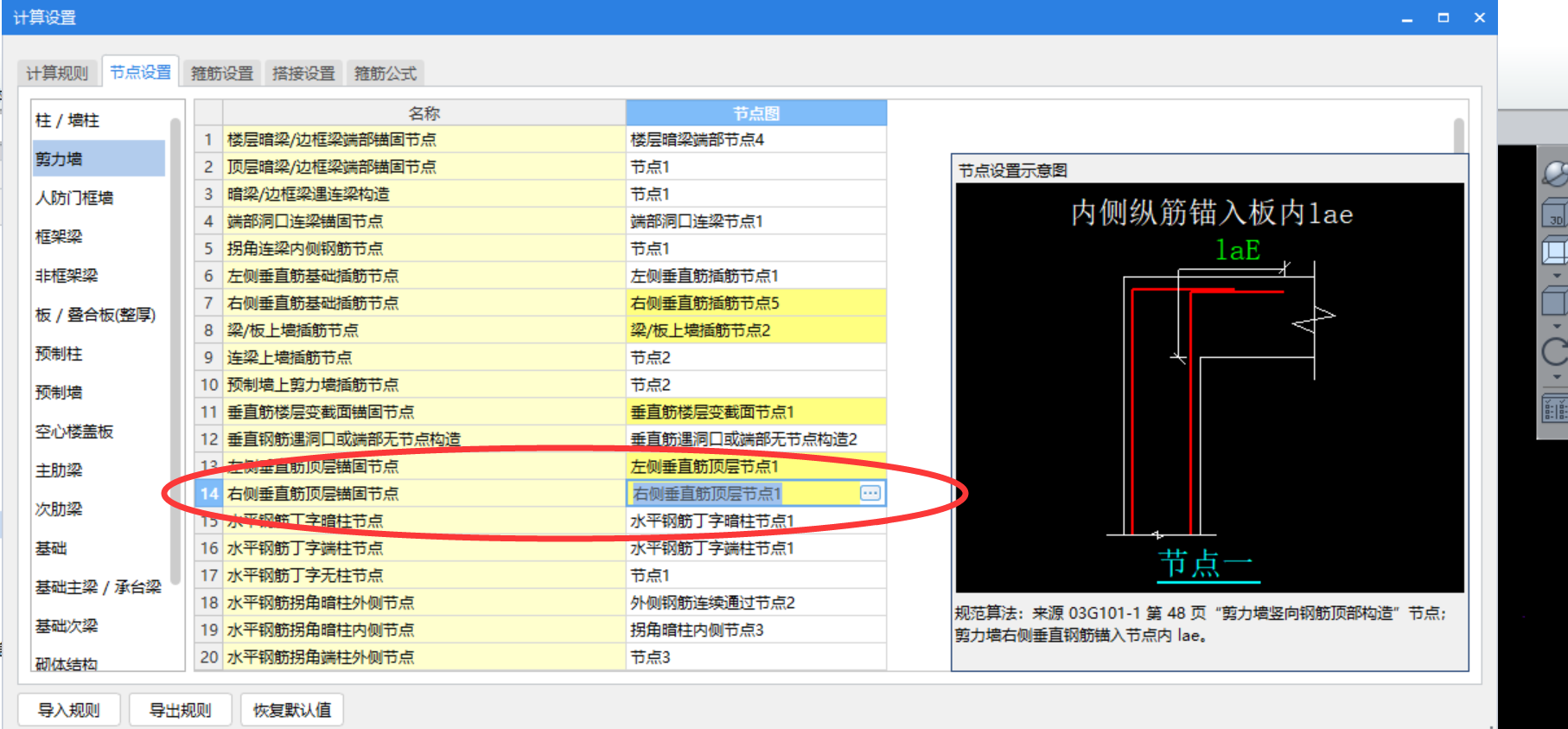This screenshot has width=1568, height=729.
Task: Click the 左侧垂直筋插筋节点1 cell
Action: [x=756, y=276]
